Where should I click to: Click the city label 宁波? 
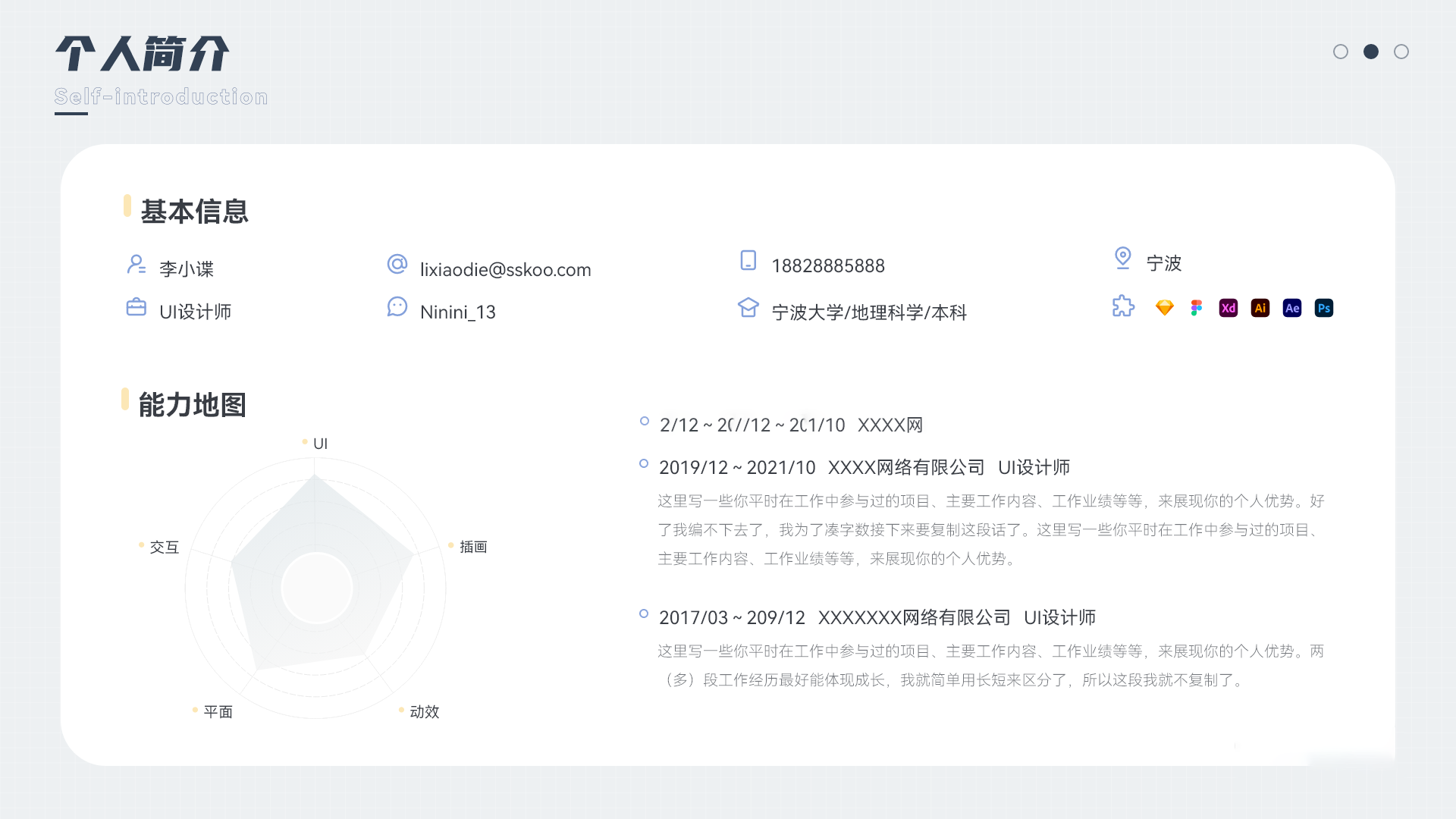[1164, 263]
